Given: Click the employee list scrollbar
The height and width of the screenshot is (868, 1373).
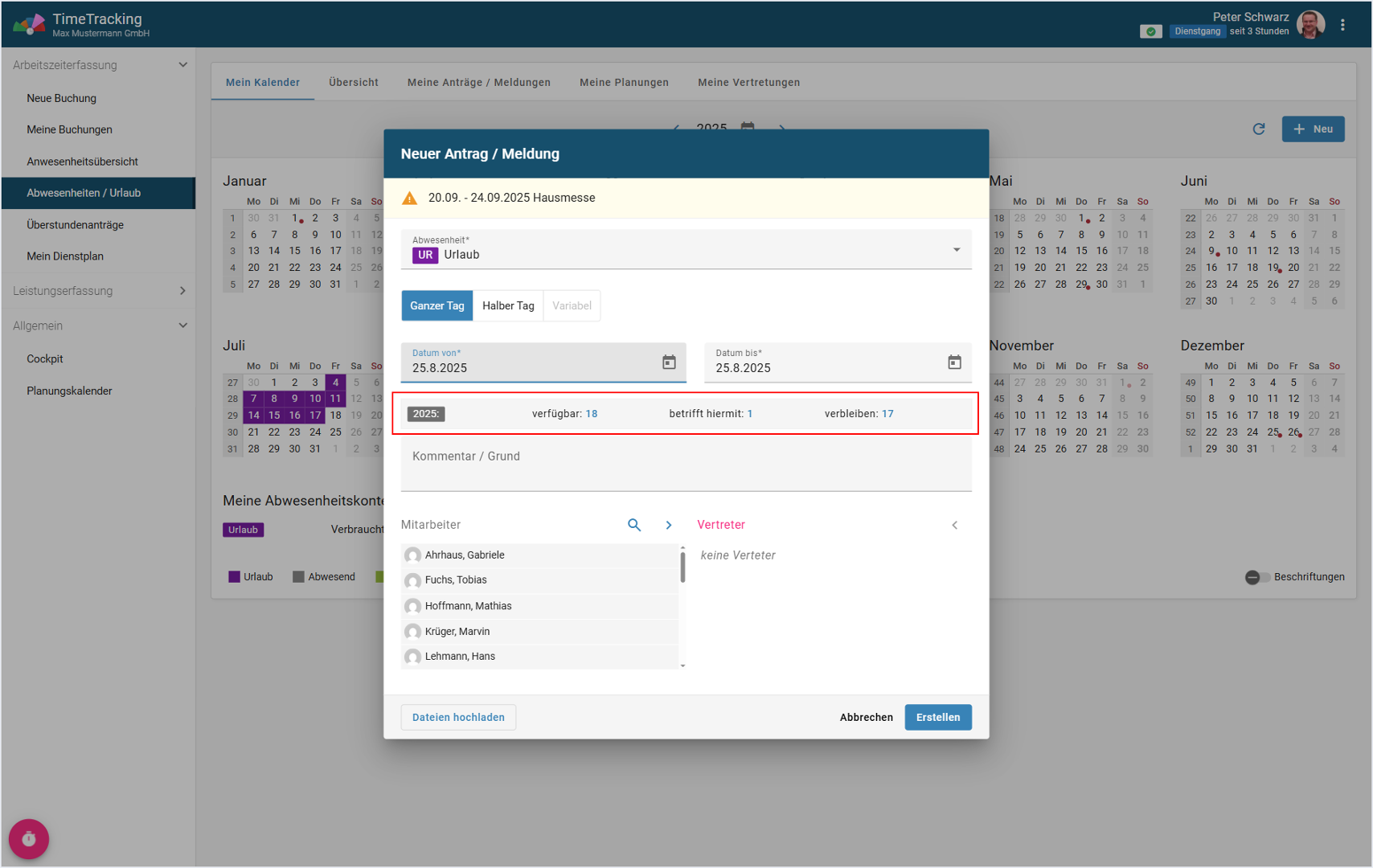Looking at the screenshot, I should 682,567.
